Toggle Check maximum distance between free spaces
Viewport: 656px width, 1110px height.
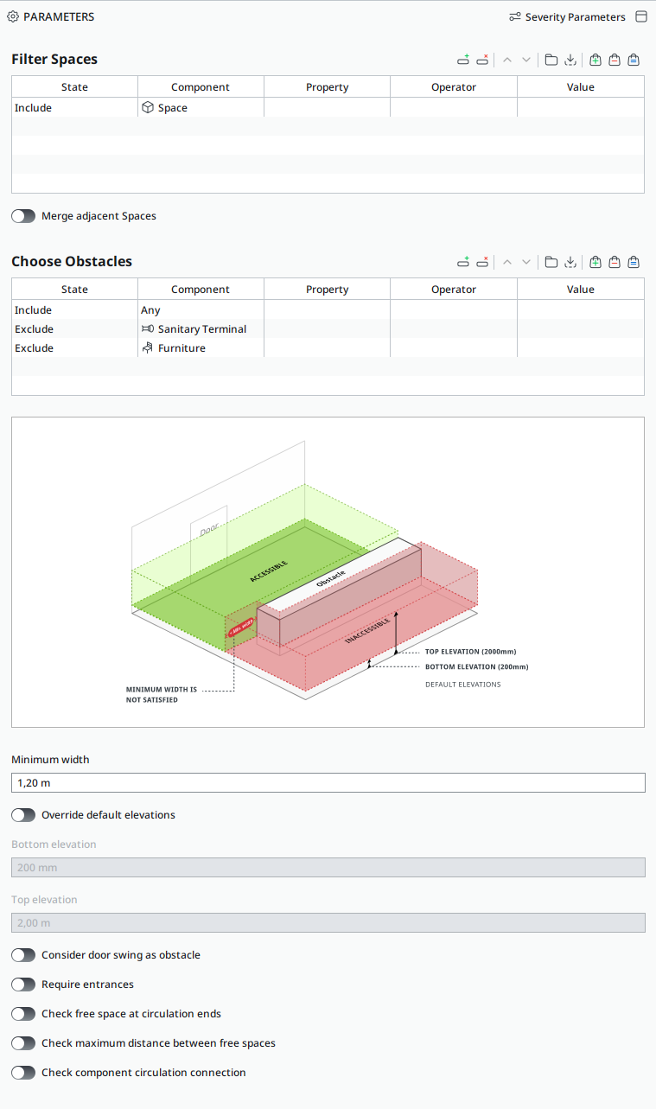point(23,1043)
